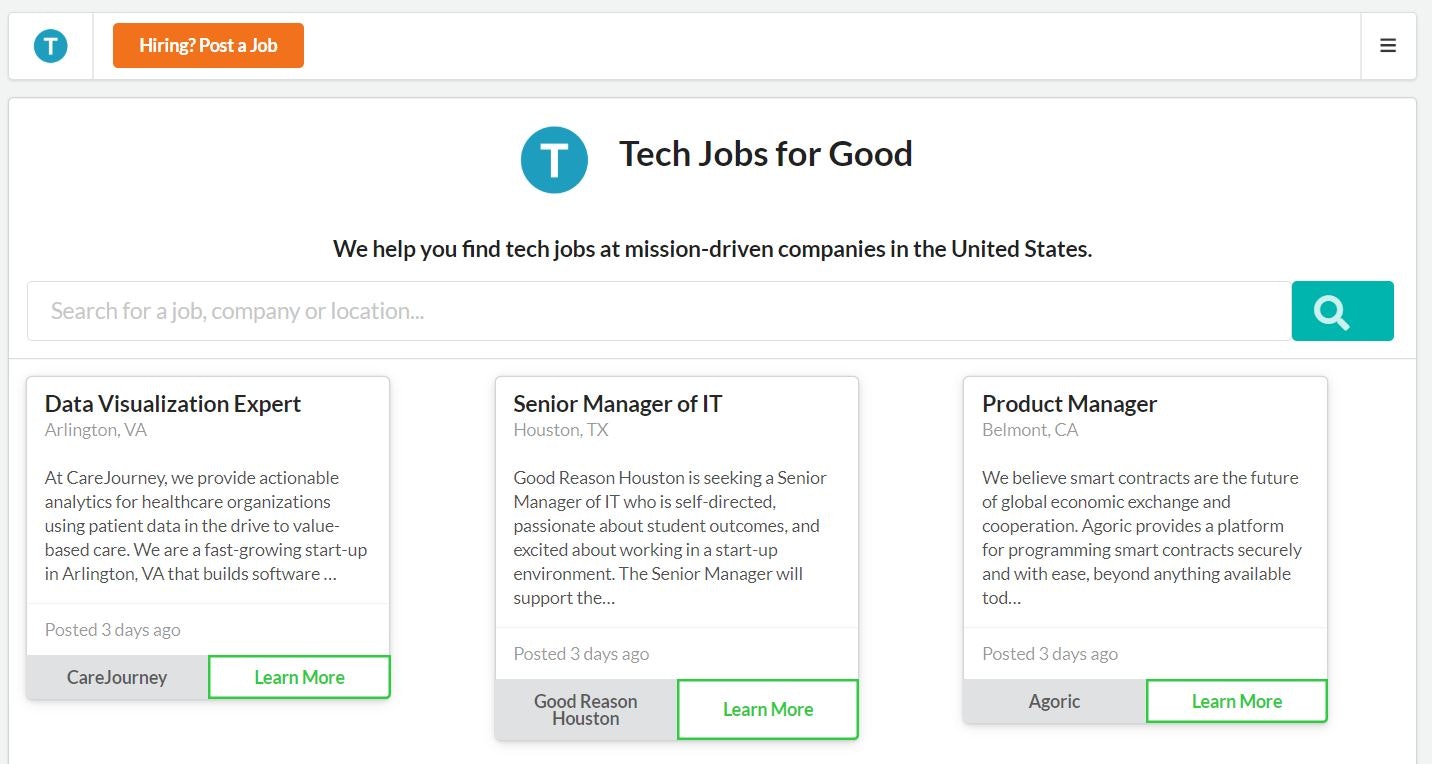Click Learn More on the CareJourney job
The image size is (1432, 764).
click(x=299, y=677)
